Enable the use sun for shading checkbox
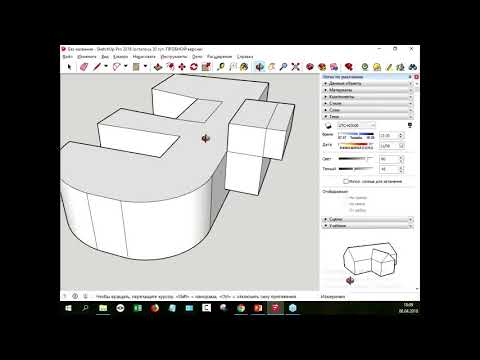The image size is (480, 360). pos(346,181)
